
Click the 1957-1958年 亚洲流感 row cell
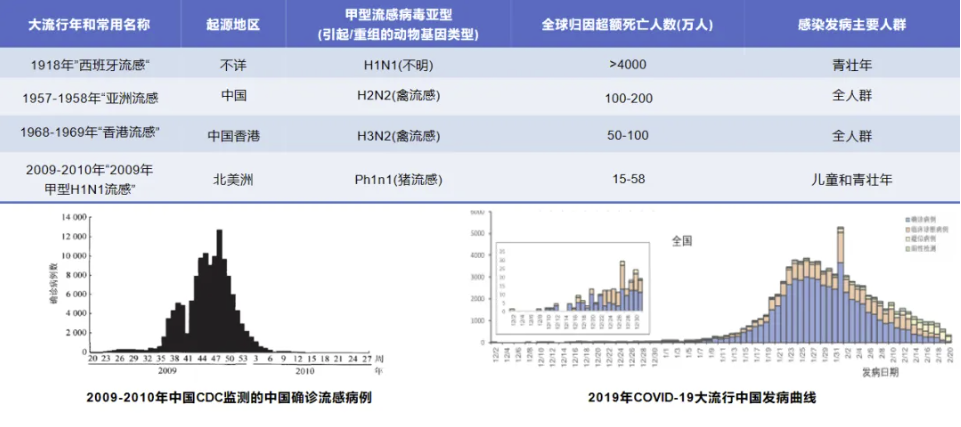[x=89, y=98]
